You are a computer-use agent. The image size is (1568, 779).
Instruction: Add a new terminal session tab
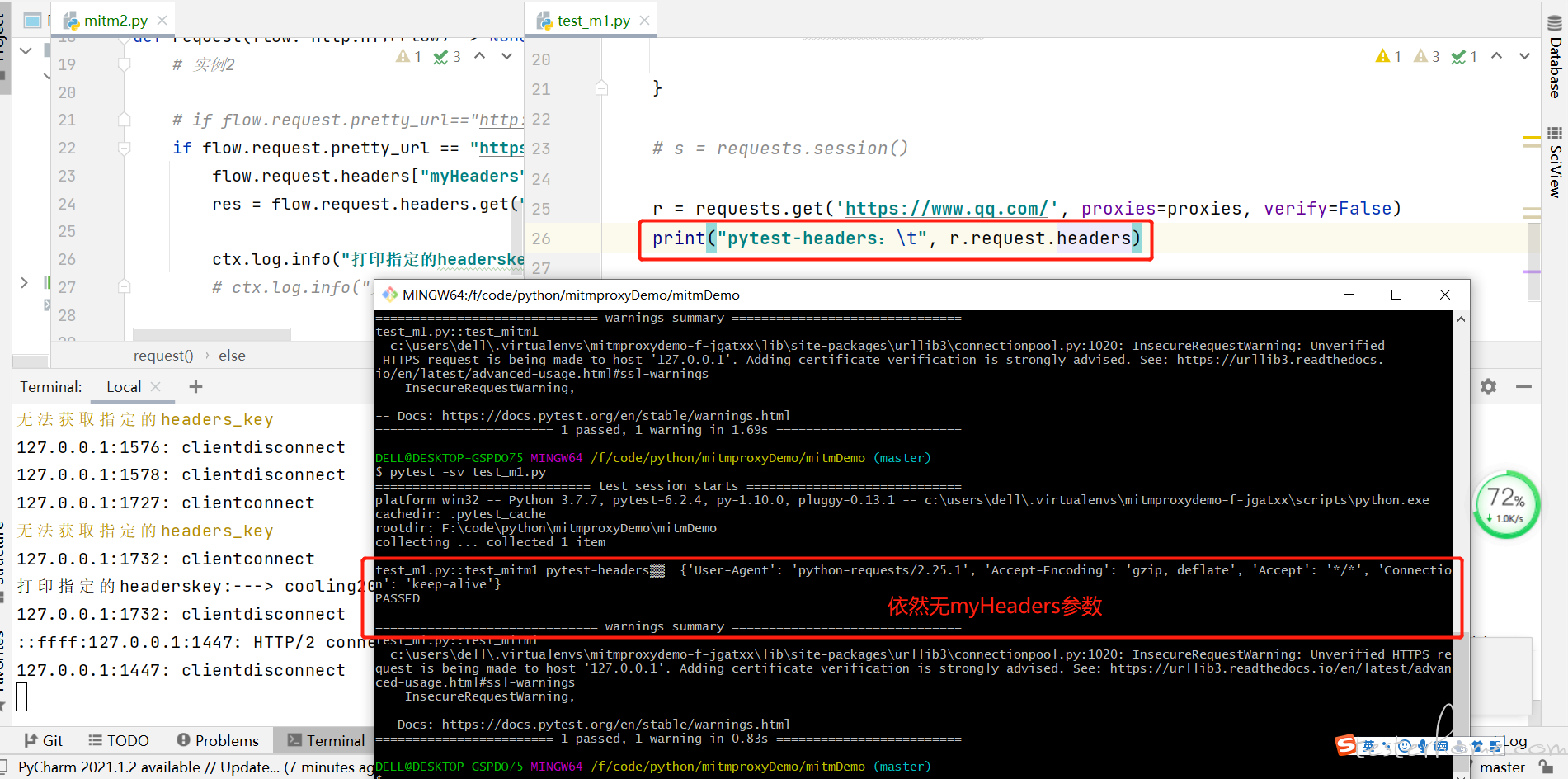click(x=195, y=386)
